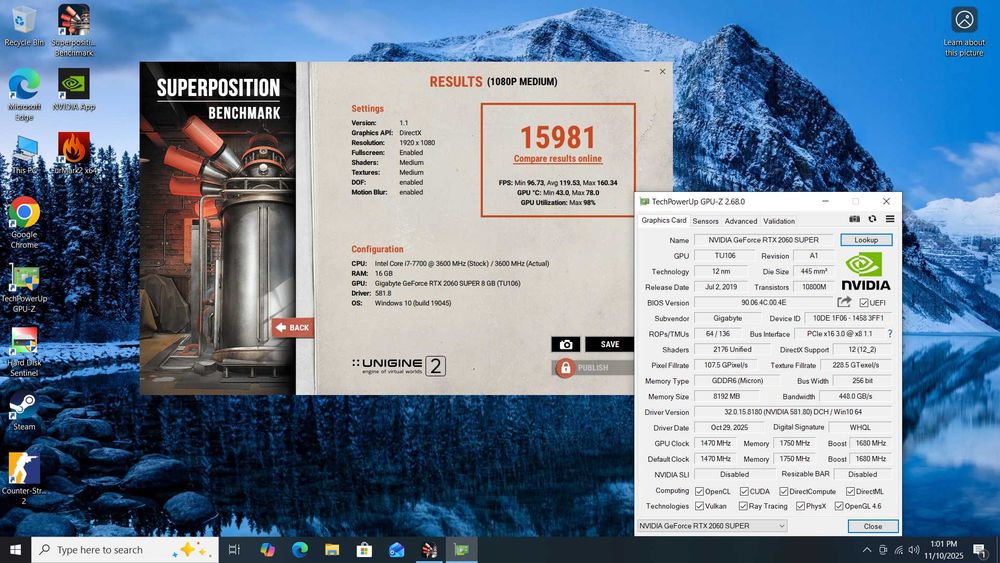Click the Compare results online link
Viewport: 1000px width, 563px height.
(x=558, y=159)
